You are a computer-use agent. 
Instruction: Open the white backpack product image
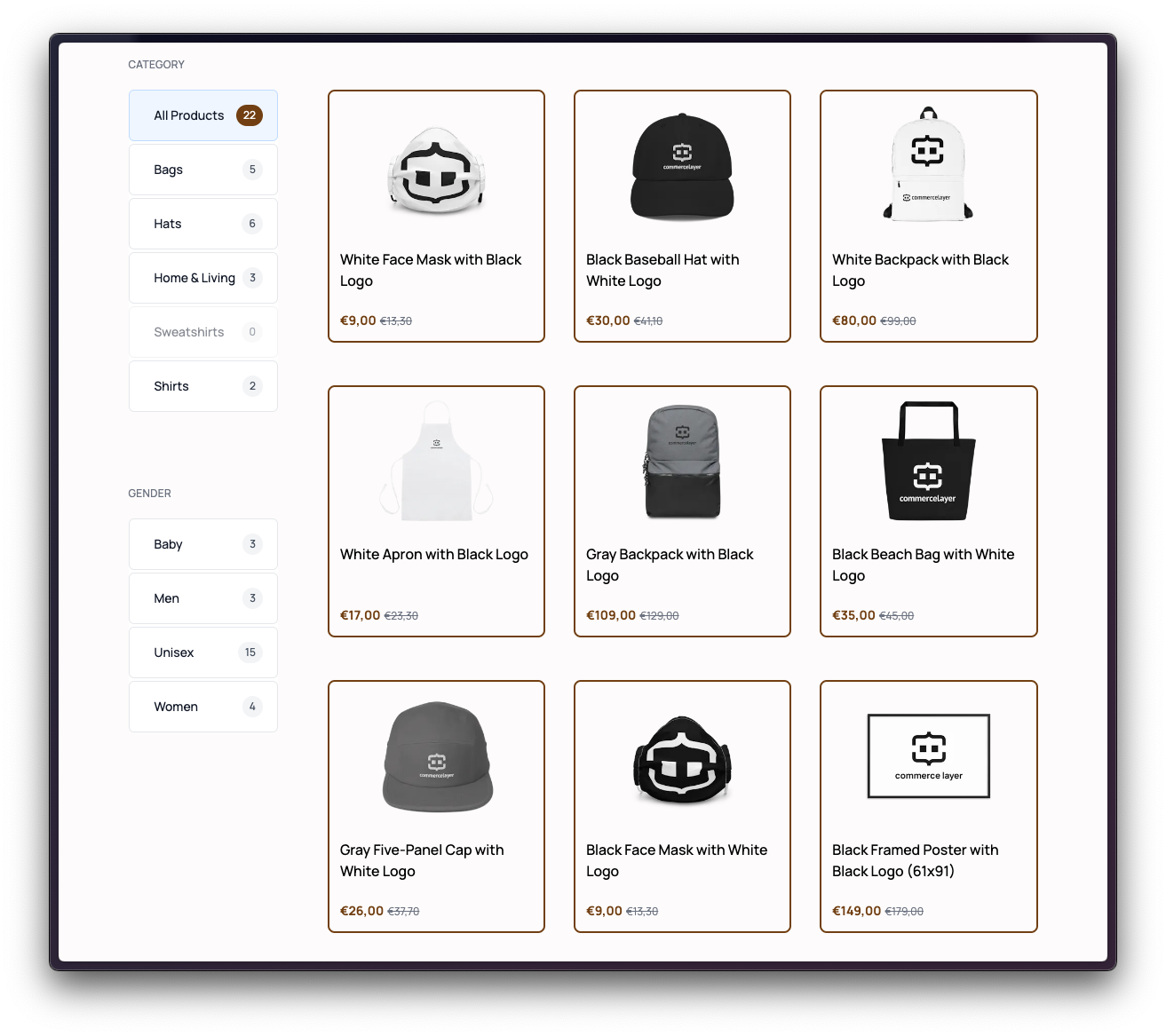click(928, 163)
